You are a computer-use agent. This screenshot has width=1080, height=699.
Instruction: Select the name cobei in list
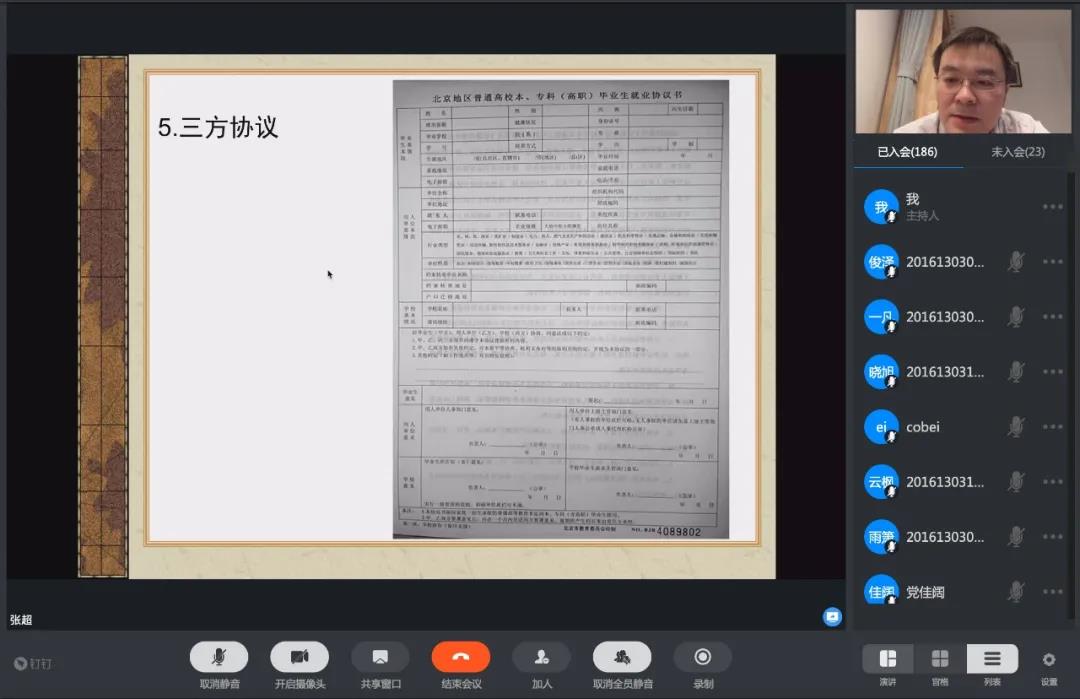pyautogui.click(x=923, y=427)
